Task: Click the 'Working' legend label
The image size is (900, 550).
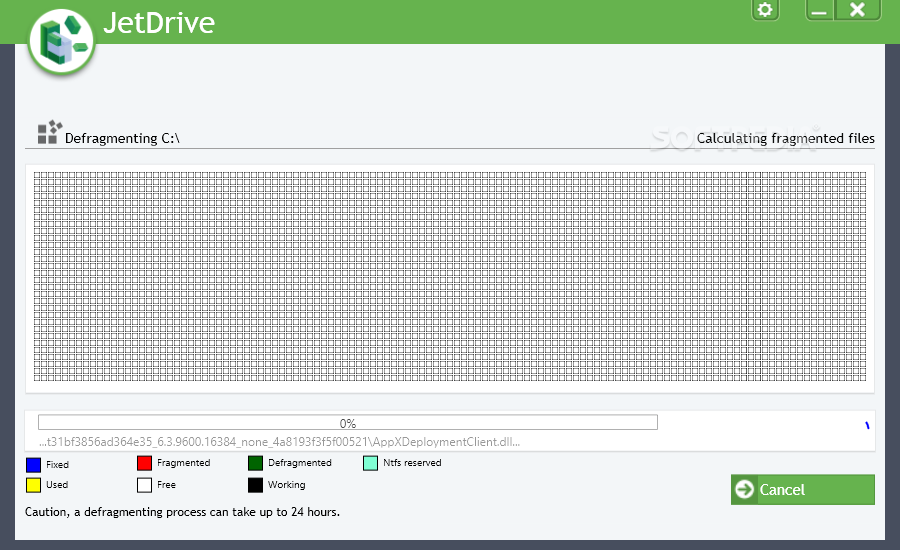Action: point(286,485)
